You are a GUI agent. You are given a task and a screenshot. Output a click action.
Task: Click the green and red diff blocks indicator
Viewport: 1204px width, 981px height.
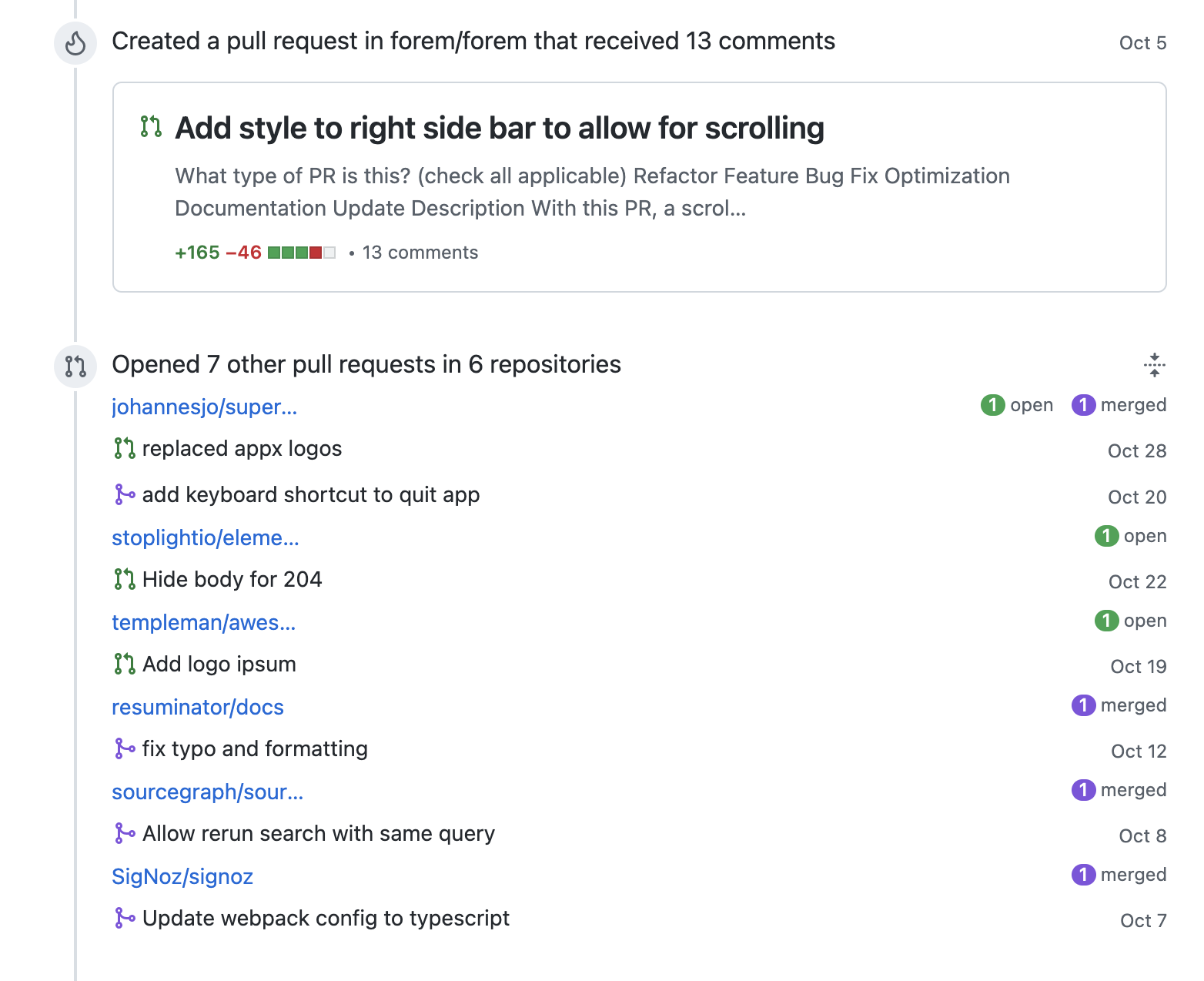[300, 252]
